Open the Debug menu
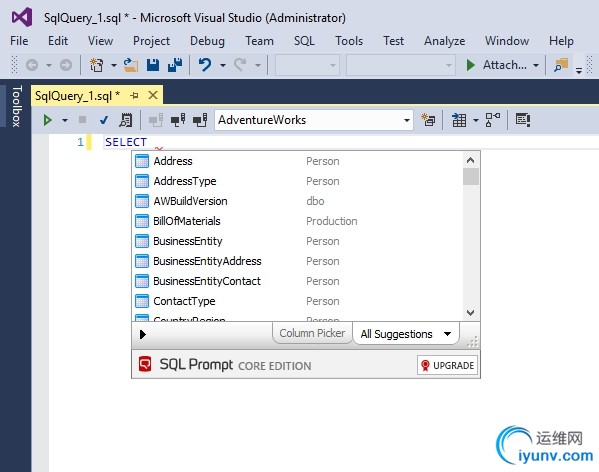The image size is (599, 472). tap(207, 40)
